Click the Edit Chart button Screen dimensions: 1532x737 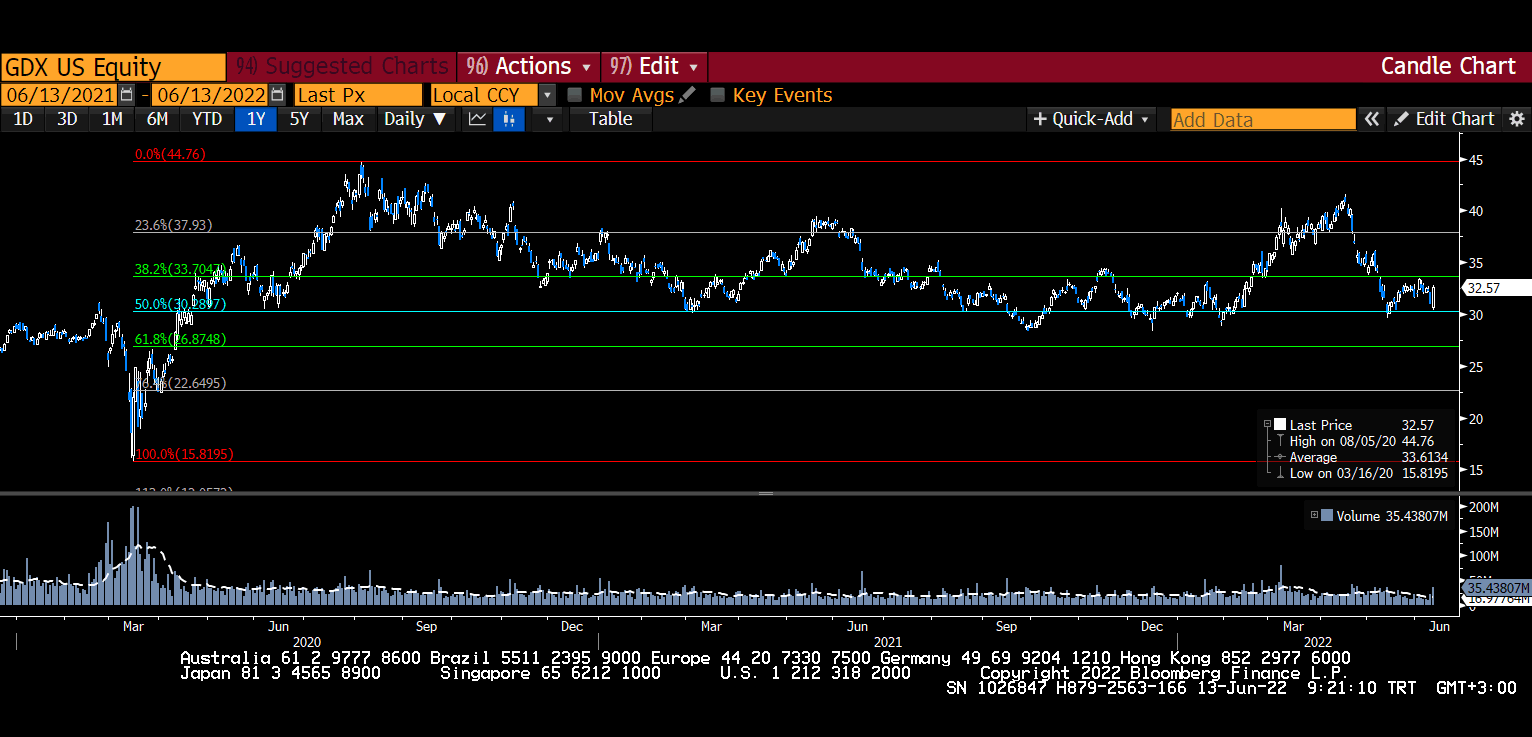pyautogui.click(x=1444, y=119)
